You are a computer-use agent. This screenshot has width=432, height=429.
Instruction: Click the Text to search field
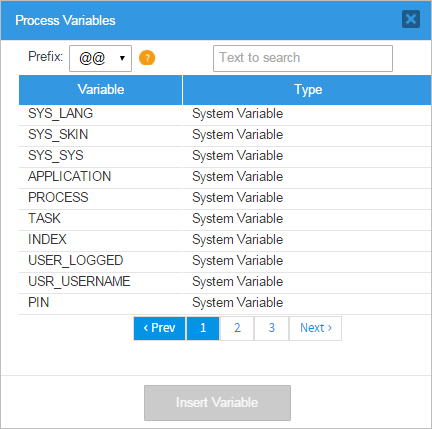303,58
